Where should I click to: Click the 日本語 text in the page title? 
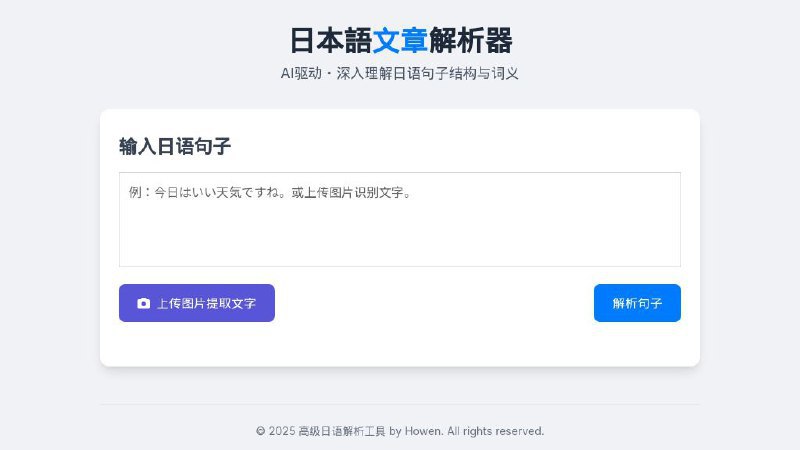pos(330,41)
